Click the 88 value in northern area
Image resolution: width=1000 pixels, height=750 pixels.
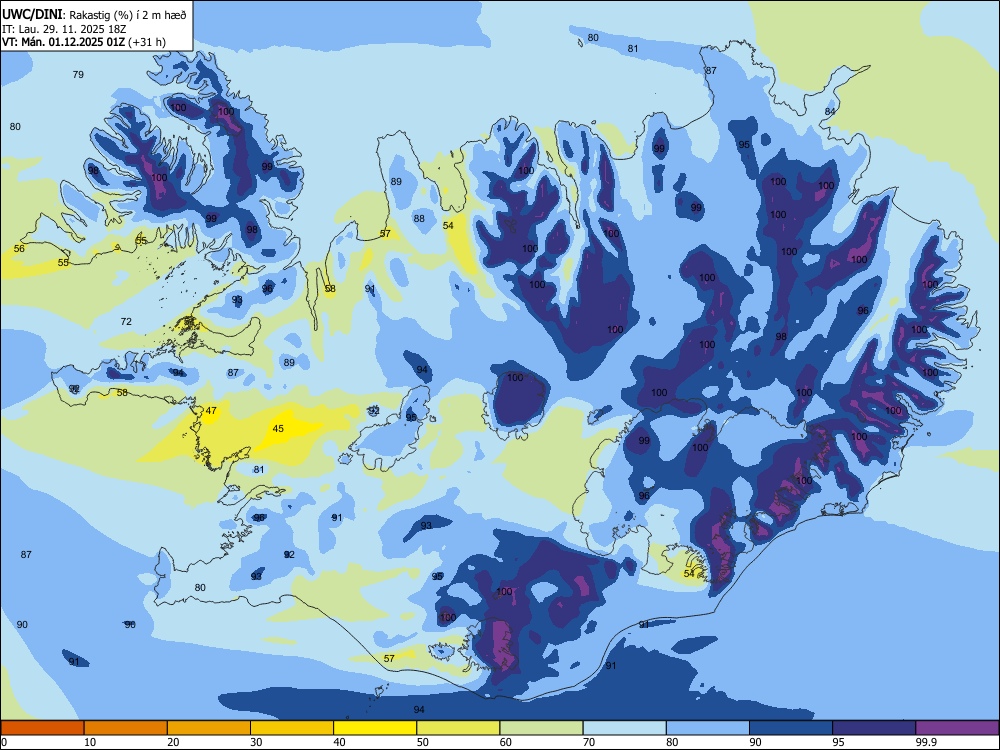coord(419,219)
